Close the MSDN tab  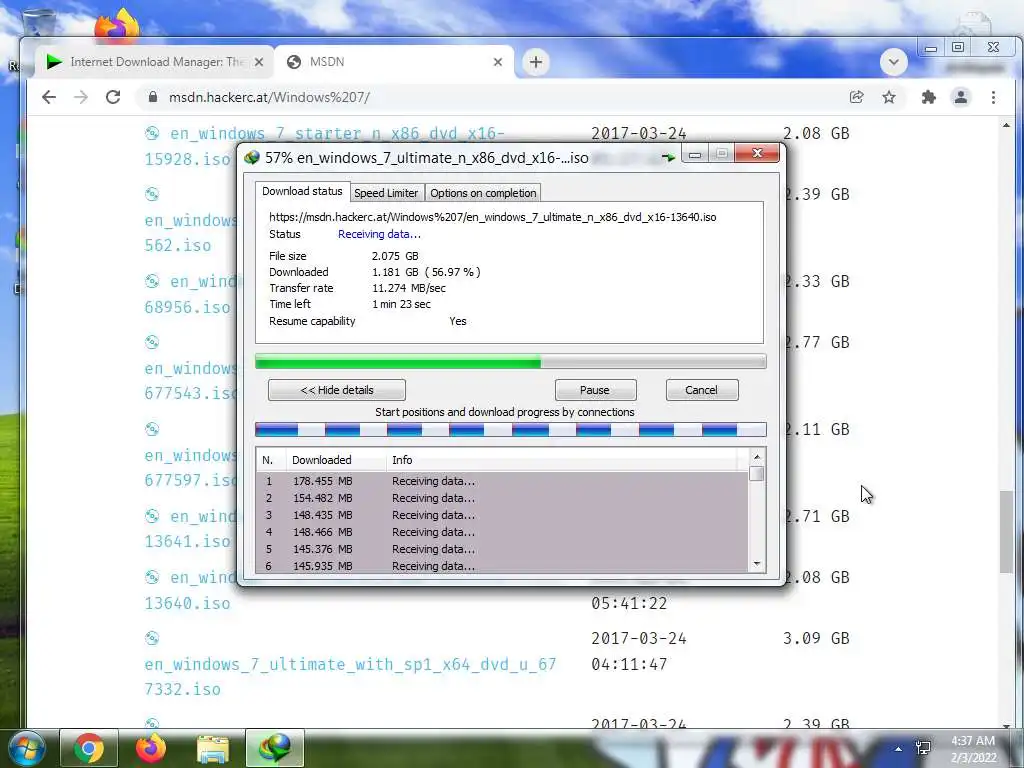pyautogui.click(x=498, y=62)
